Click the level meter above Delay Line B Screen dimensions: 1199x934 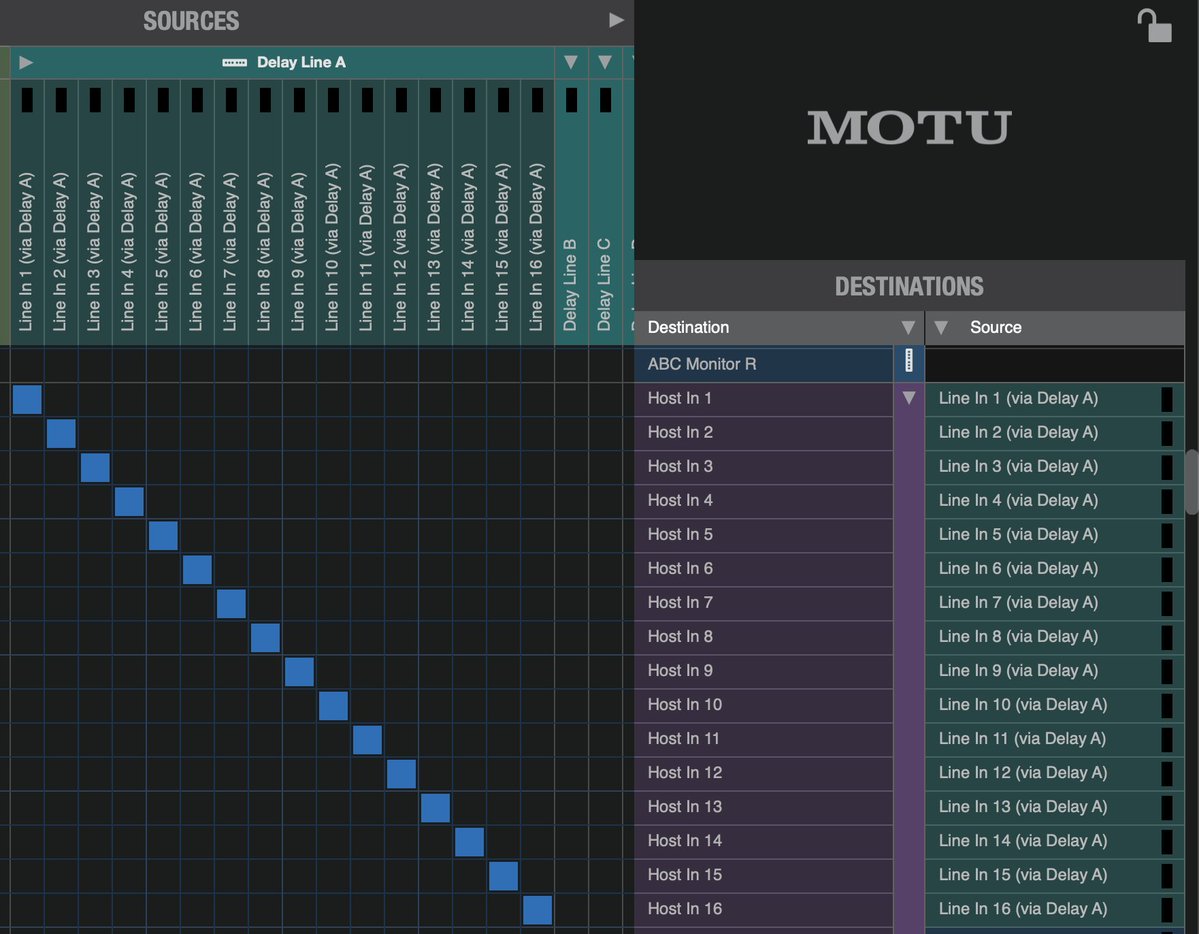pyautogui.click(x=571, y=100)
